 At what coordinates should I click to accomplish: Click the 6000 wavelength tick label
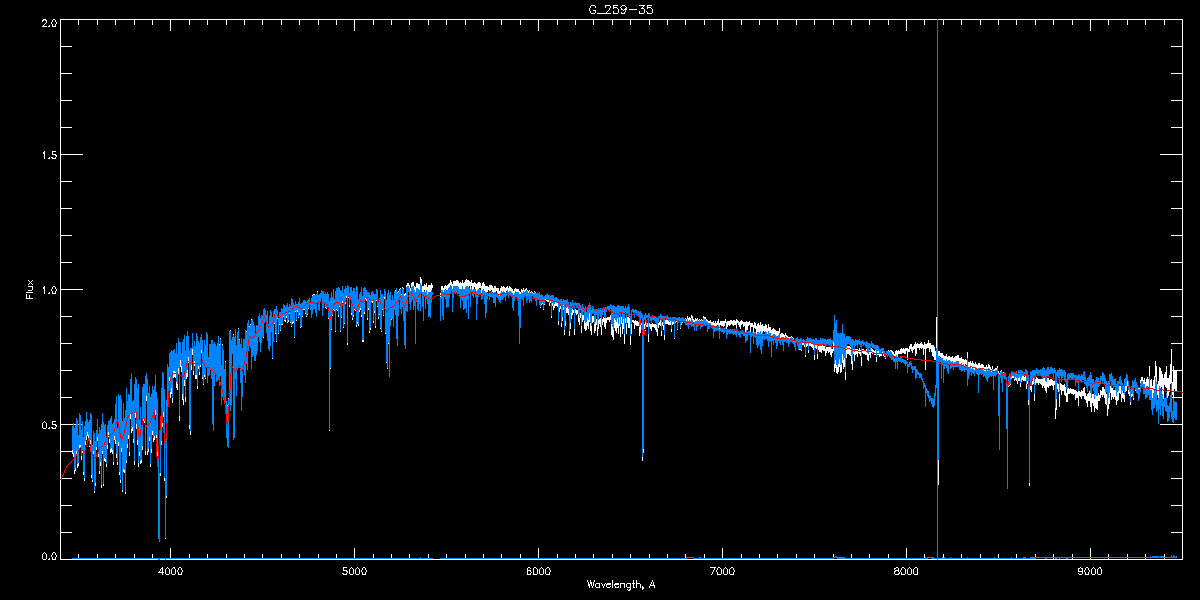(538, 572)
